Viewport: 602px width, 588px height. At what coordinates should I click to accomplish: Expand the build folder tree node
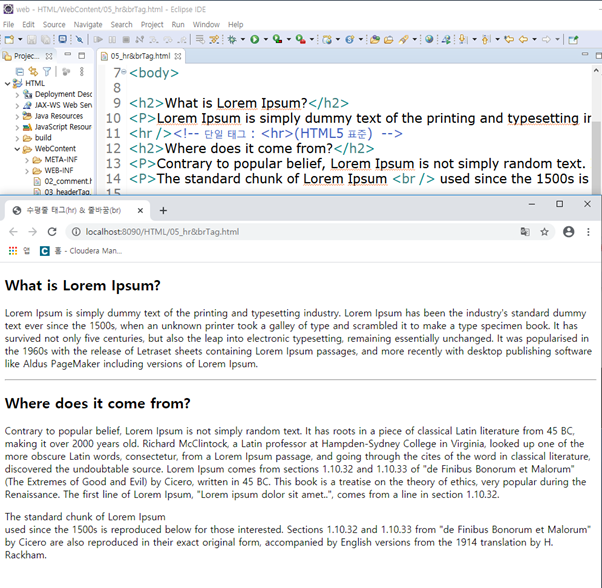point(17,138)
